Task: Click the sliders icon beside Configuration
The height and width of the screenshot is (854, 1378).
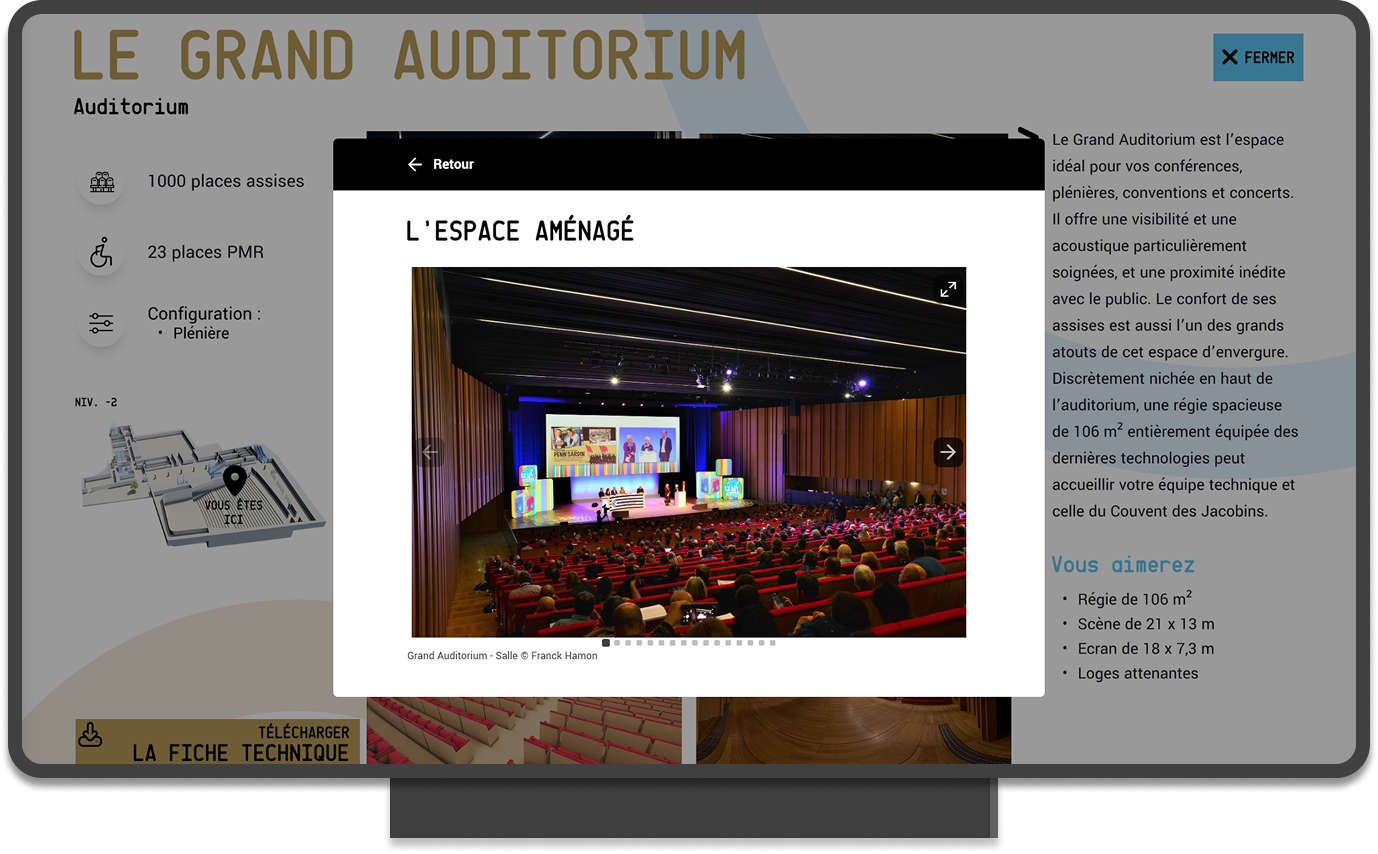Action: pyautogui.click(x=101, y=324)
